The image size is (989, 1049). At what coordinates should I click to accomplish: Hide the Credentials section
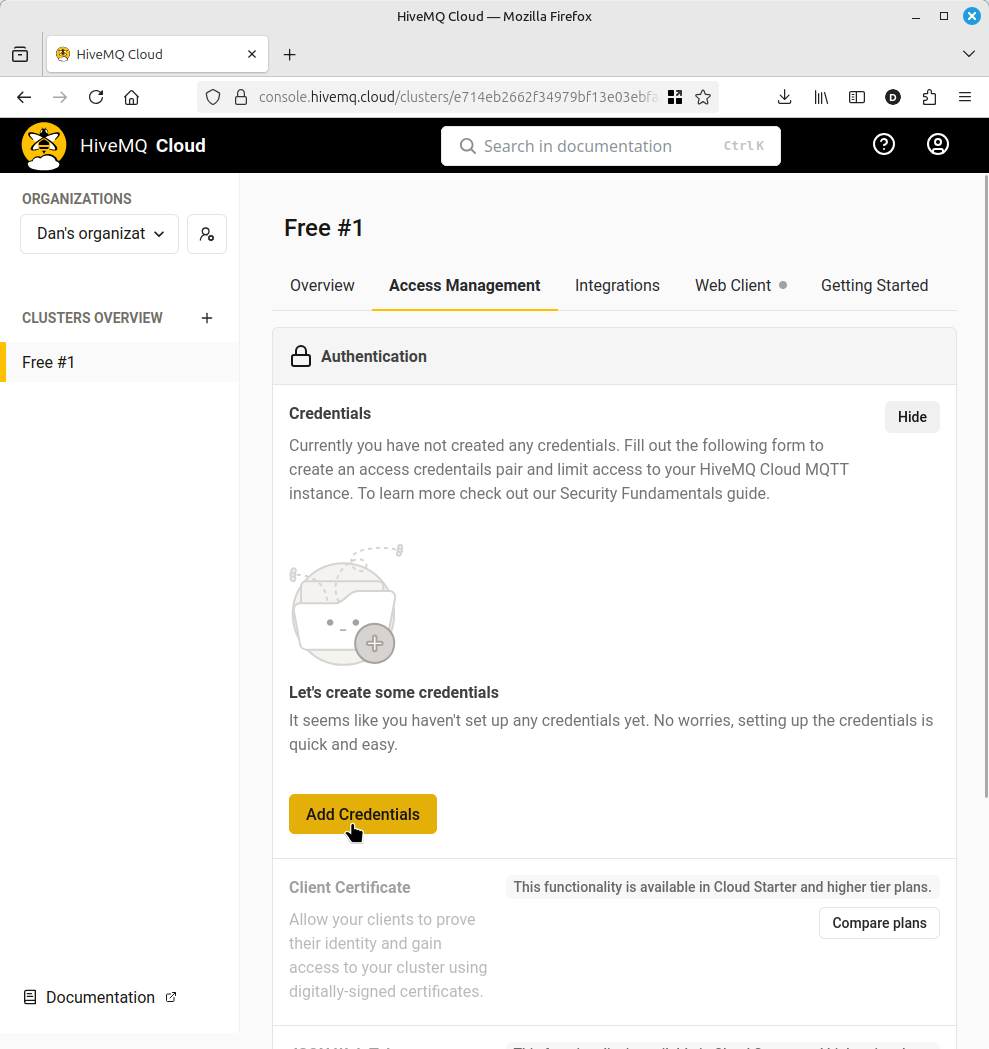point(912,417)
